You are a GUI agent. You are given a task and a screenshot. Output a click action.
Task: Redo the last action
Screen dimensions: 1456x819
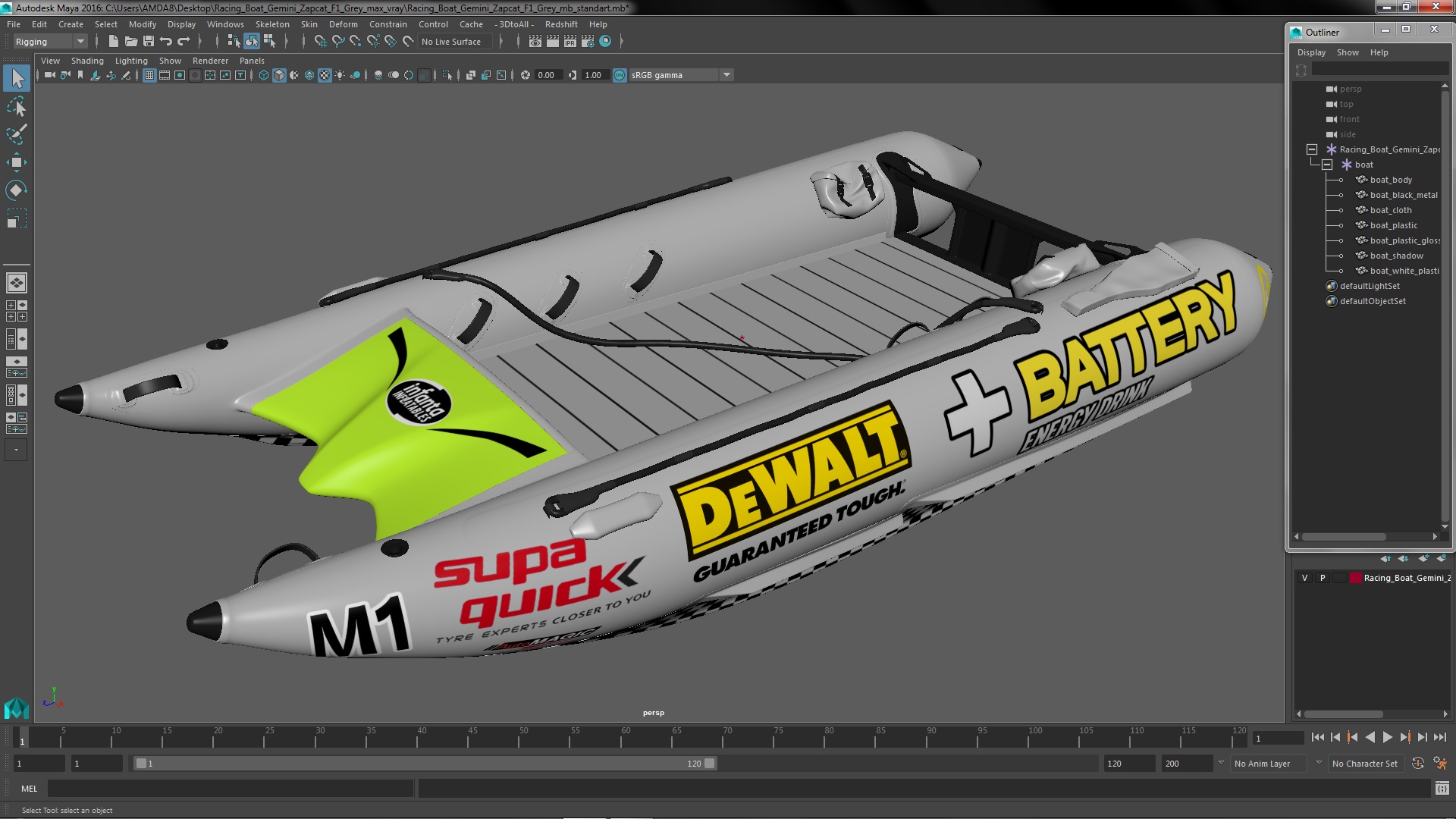click(x=184, y=42)
